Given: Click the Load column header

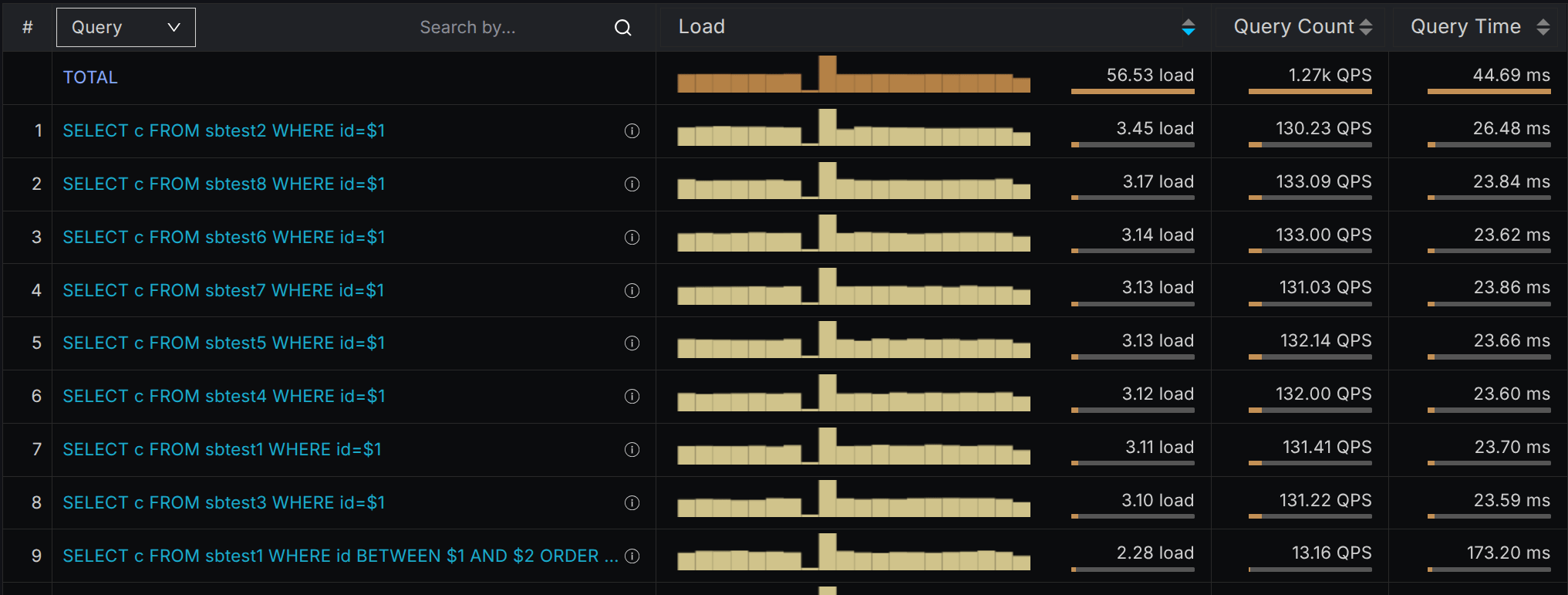Looking at the screenshot, I should pyautogui.click(x=701, y=27).
